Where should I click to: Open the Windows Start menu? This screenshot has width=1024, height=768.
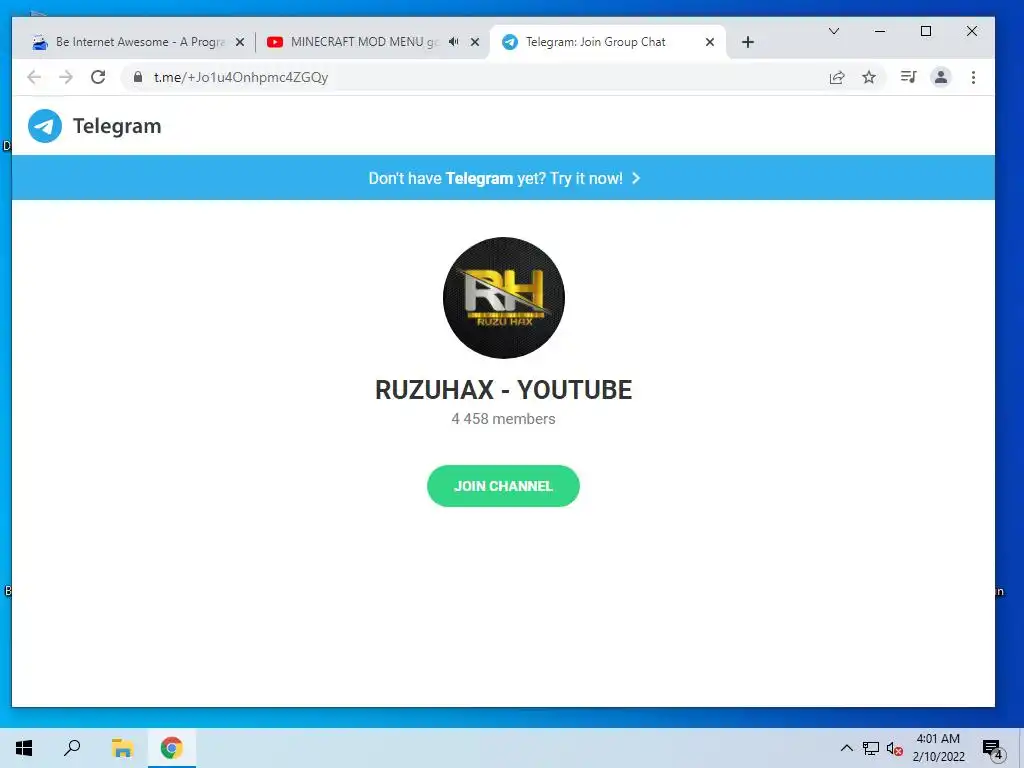[x=24, y=748]
